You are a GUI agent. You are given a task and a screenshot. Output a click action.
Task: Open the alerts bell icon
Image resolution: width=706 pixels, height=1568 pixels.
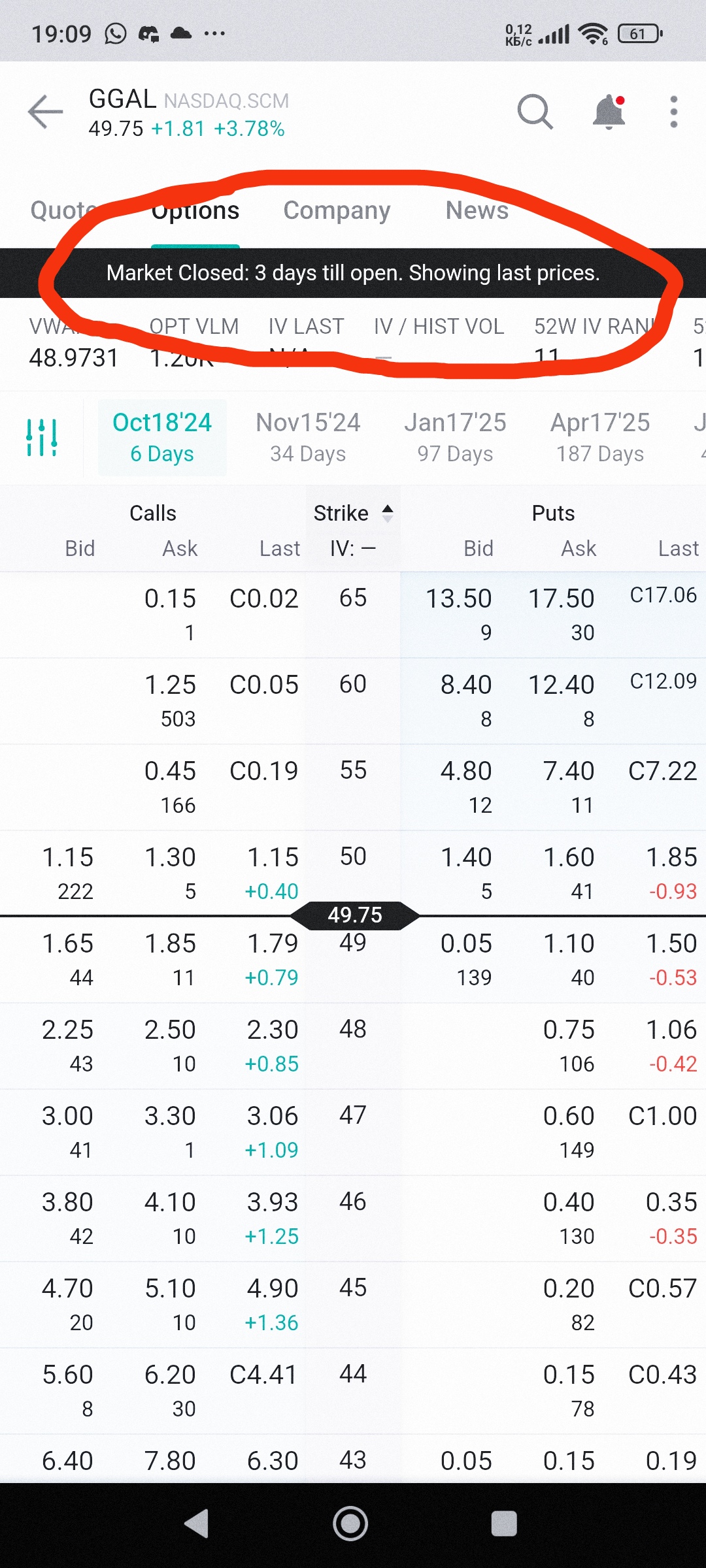[609, 112]
